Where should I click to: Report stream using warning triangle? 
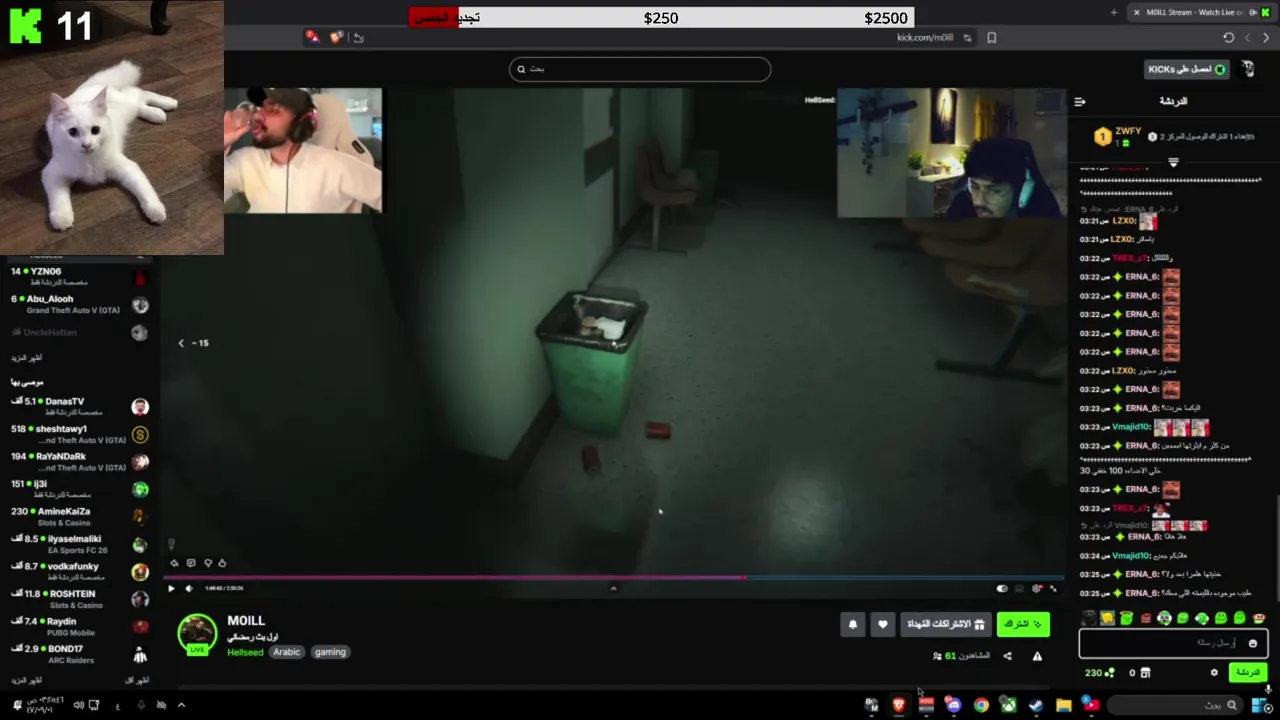tap(1037, 656)
